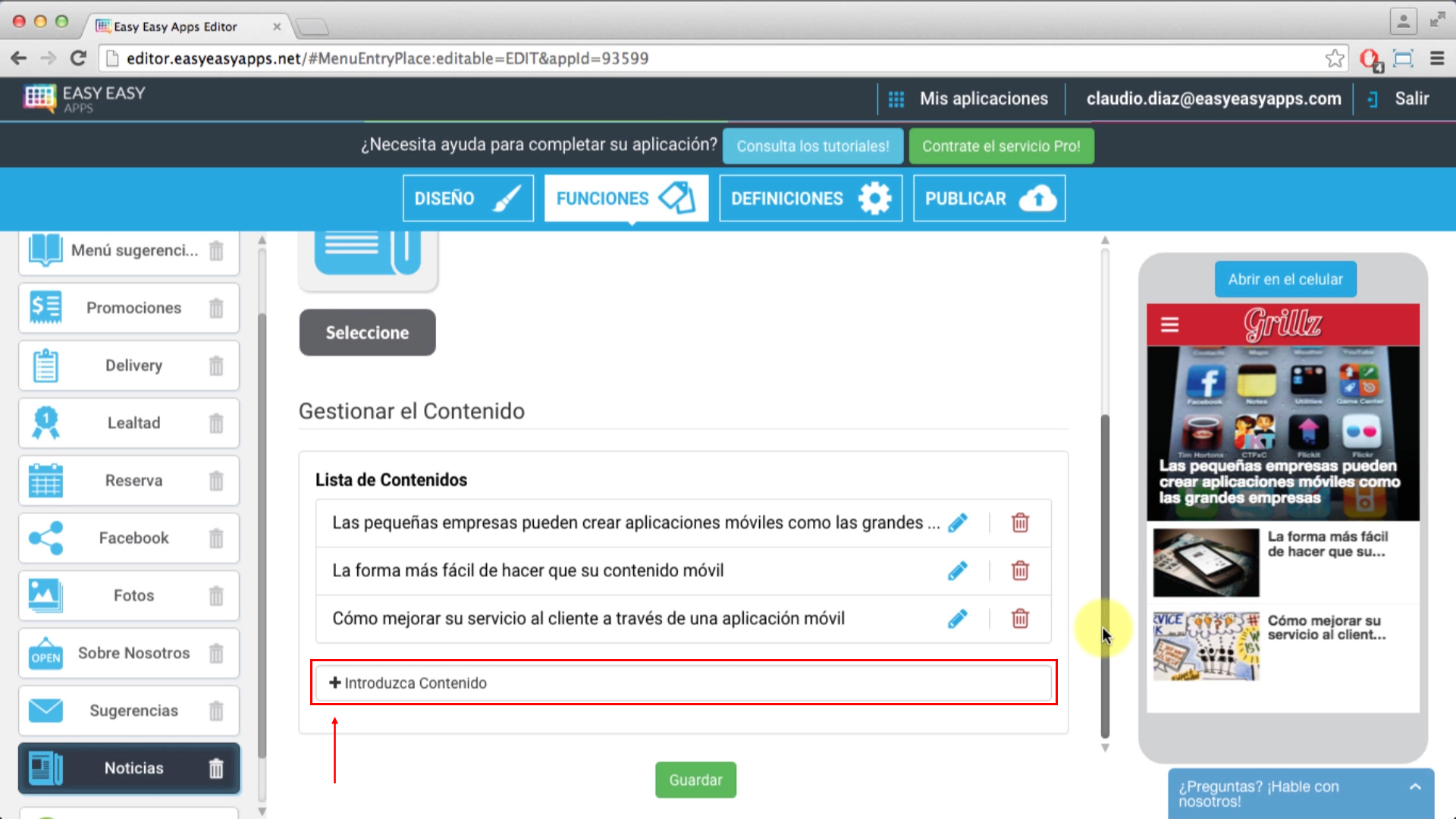Click Seleccione dropdown
Viewport: 1456px width, 819px height.
pyautogui.click(x=367, y=332)
